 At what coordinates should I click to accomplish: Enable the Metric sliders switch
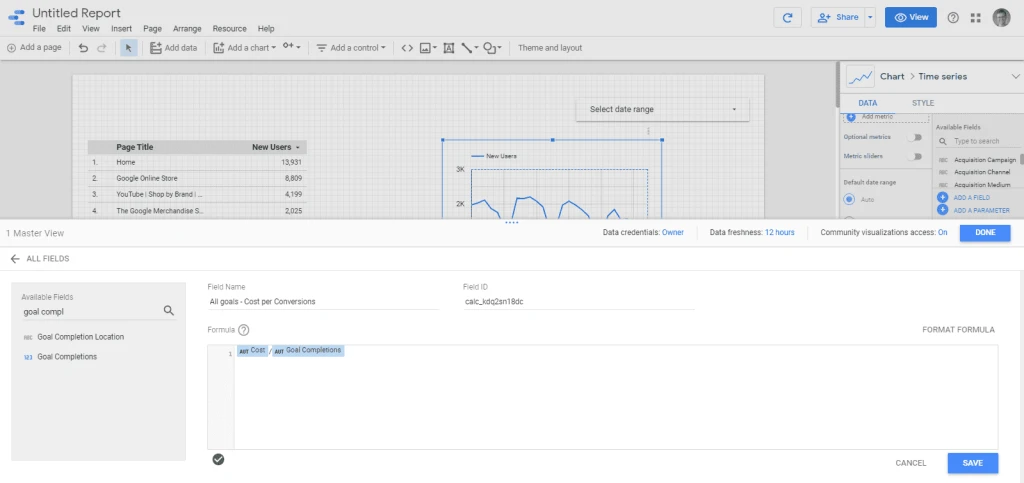tap(913, 156)
